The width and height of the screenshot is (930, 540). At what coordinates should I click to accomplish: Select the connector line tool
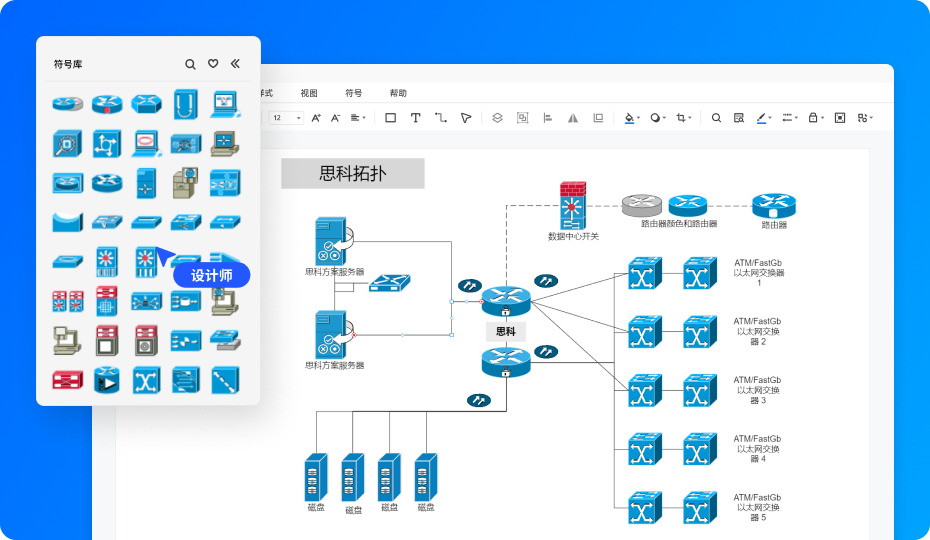(x=440, y=118)
